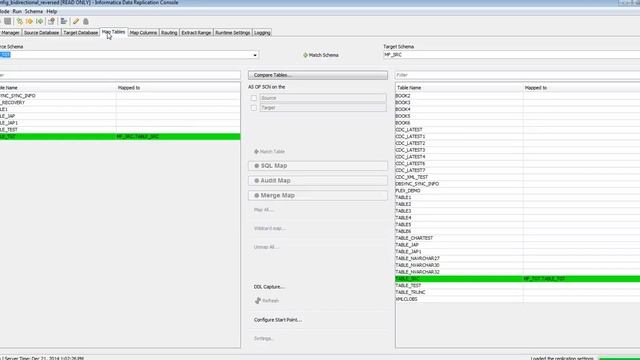Screen dimensions: 640x360
Task: Open the Help menu
Action: click(x=51, y=11)
